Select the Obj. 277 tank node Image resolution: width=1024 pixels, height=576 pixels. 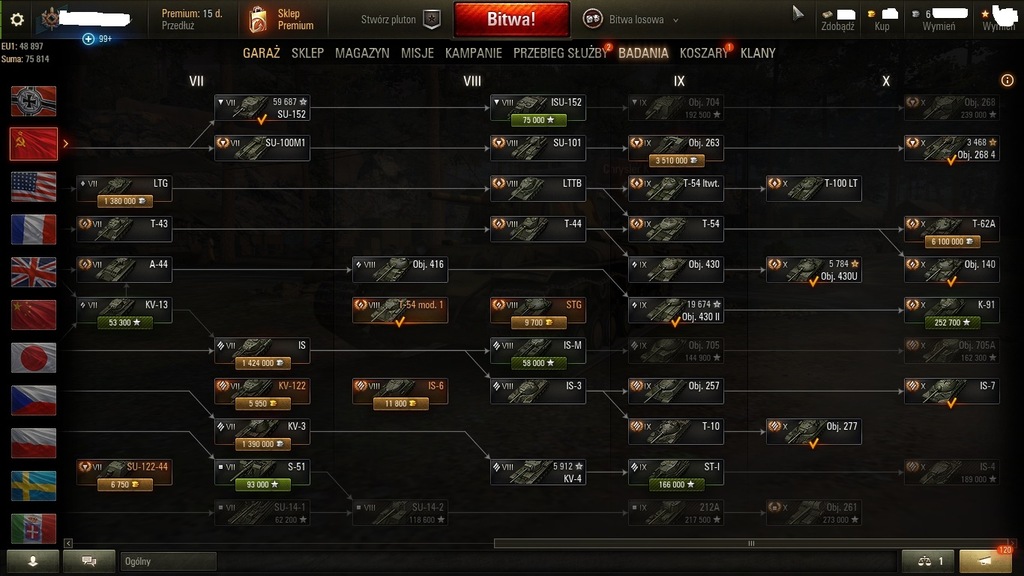814,432
